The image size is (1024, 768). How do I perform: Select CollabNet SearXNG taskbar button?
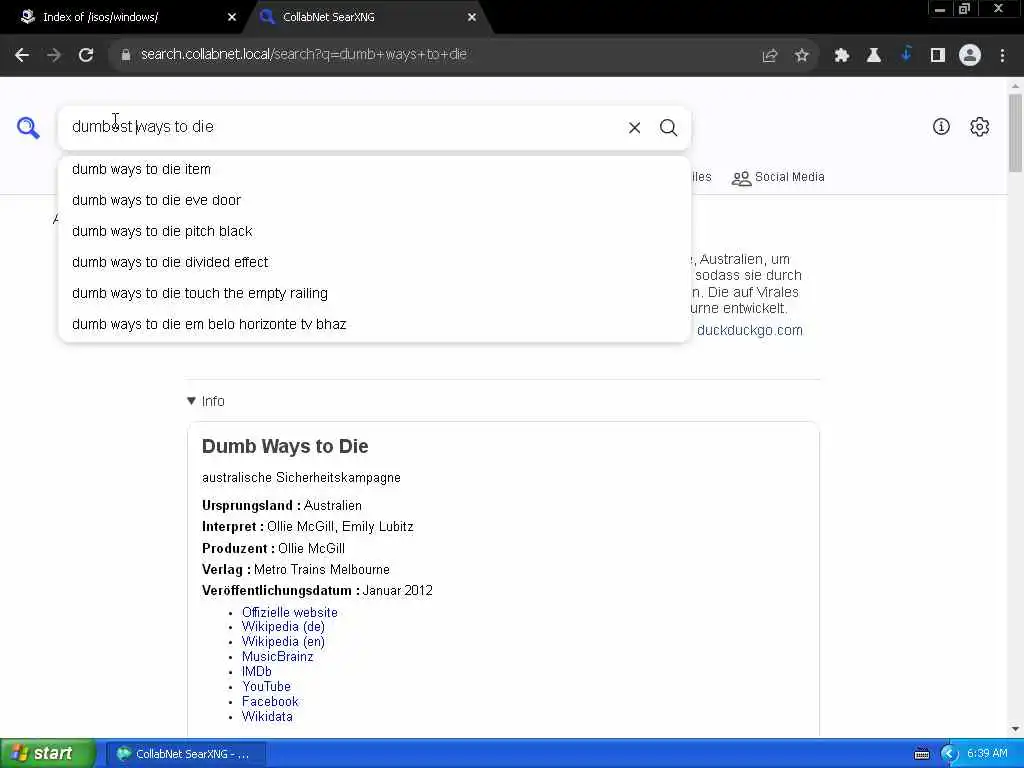click(x=185, y=754)
